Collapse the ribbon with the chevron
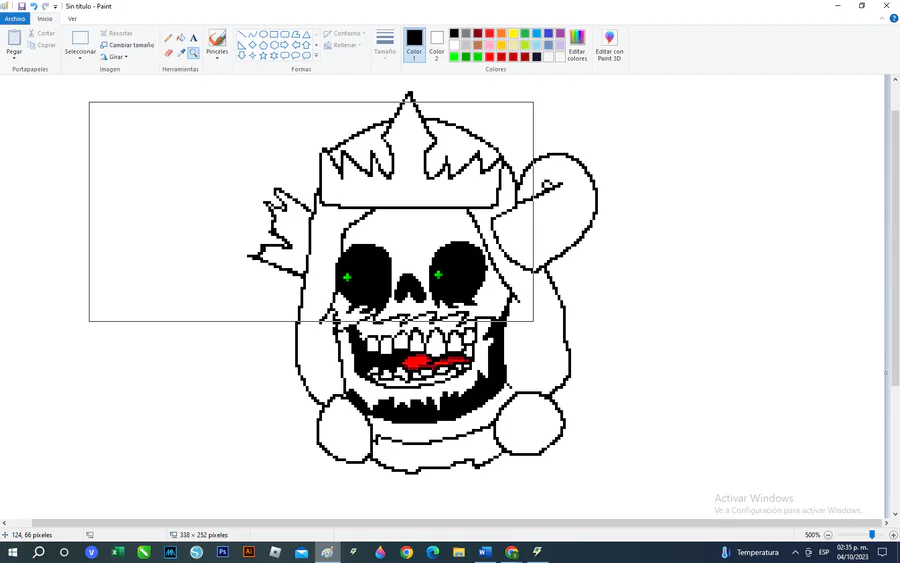900x563 pixels. point(882,18)
